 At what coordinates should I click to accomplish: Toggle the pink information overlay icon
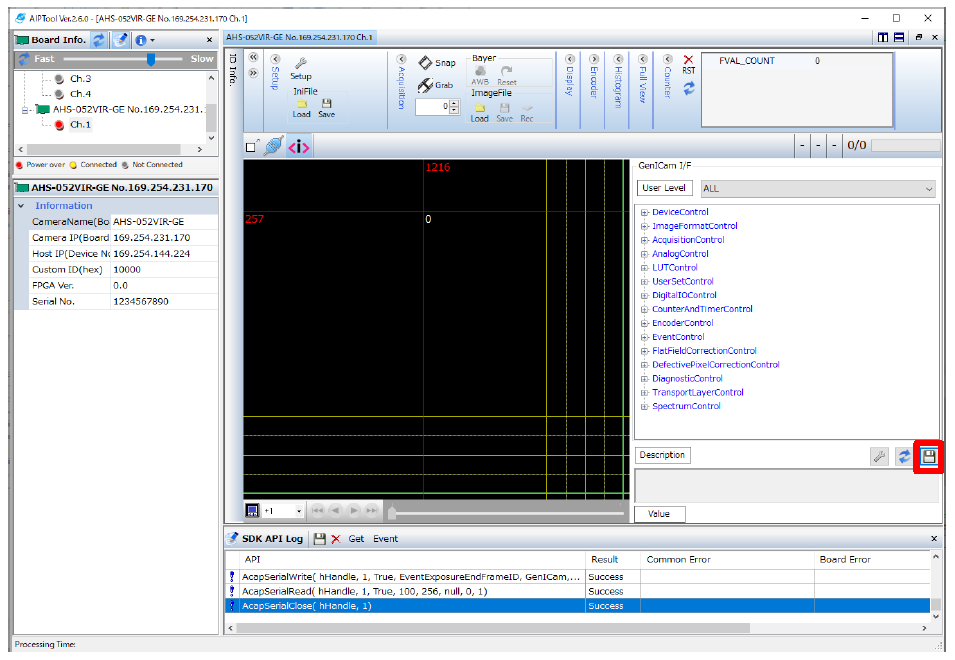point(299,147)
